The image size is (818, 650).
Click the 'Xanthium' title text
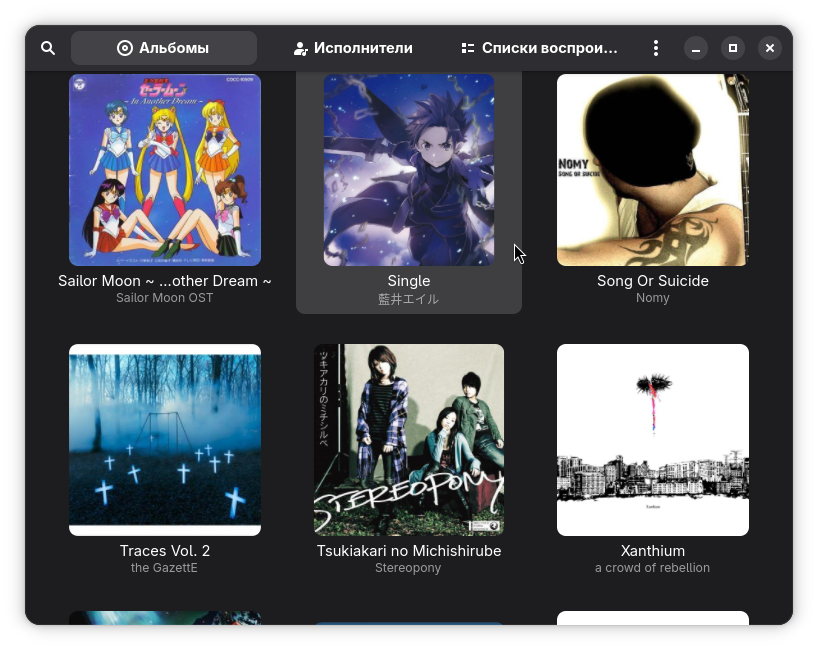pos(653,551)
